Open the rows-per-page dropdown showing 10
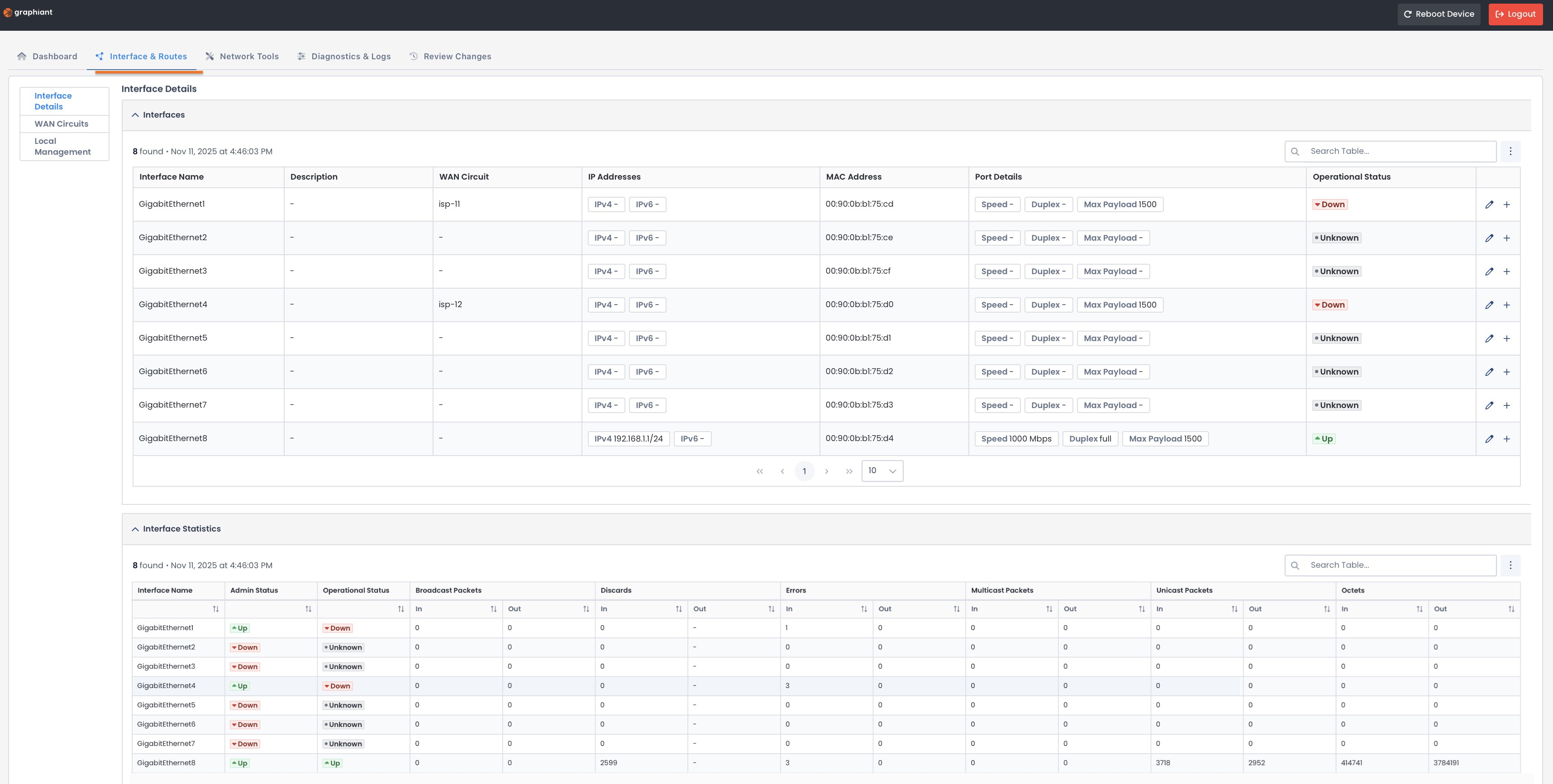1553x784 pixels. coord(882,470)
